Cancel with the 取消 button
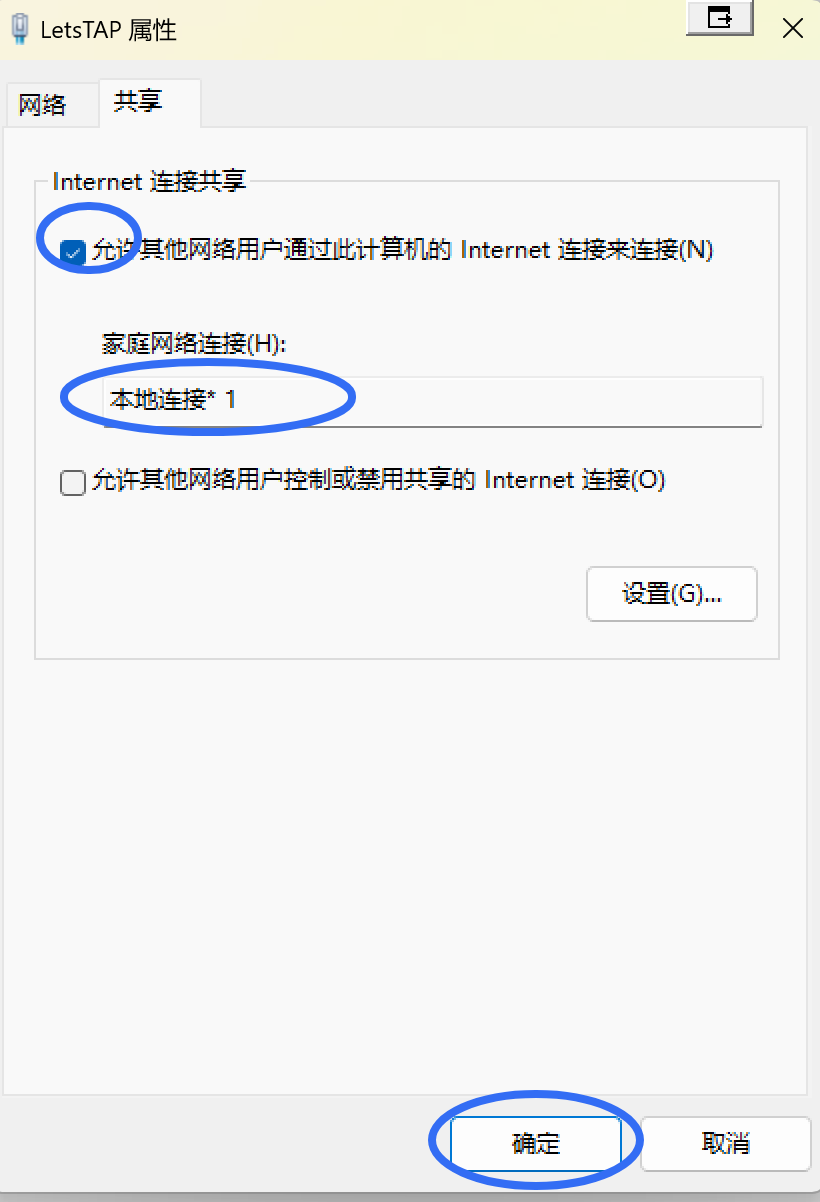The height and width of the screenshot is (1202, 820). click(x=725, y=1144)
